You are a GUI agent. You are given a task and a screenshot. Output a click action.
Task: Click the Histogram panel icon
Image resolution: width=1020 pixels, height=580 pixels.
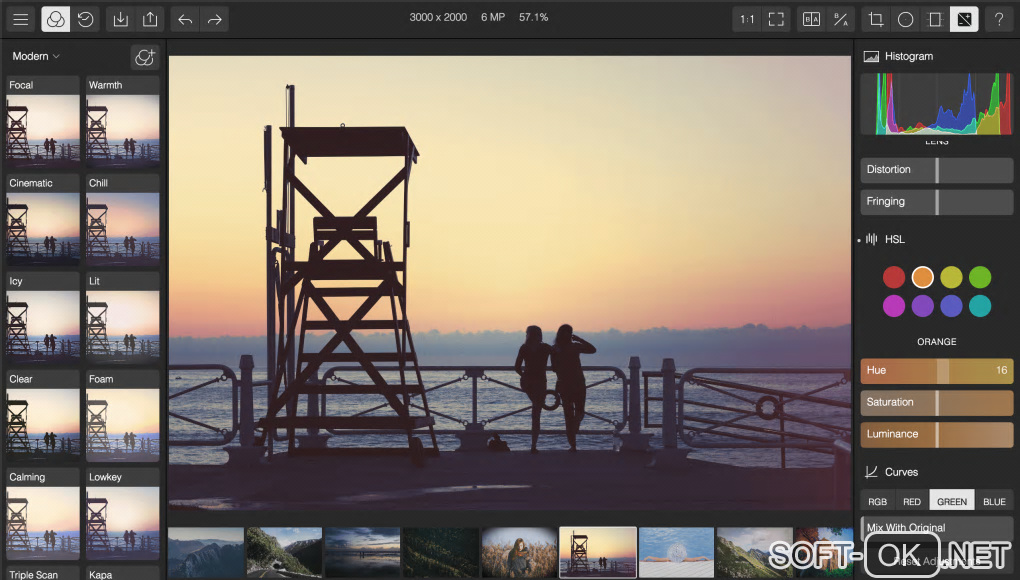pos(871,57)
